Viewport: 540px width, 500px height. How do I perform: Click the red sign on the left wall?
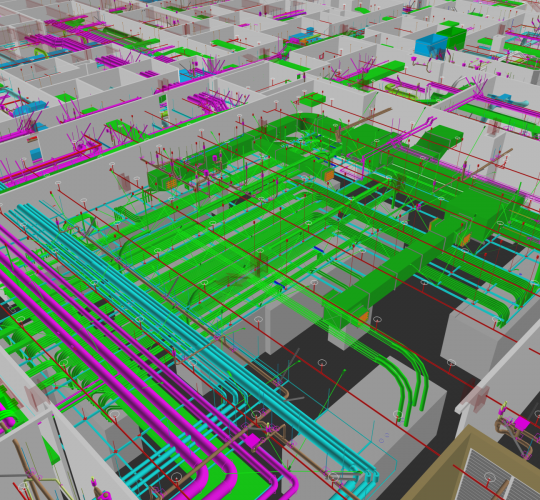tap(32, 139)
